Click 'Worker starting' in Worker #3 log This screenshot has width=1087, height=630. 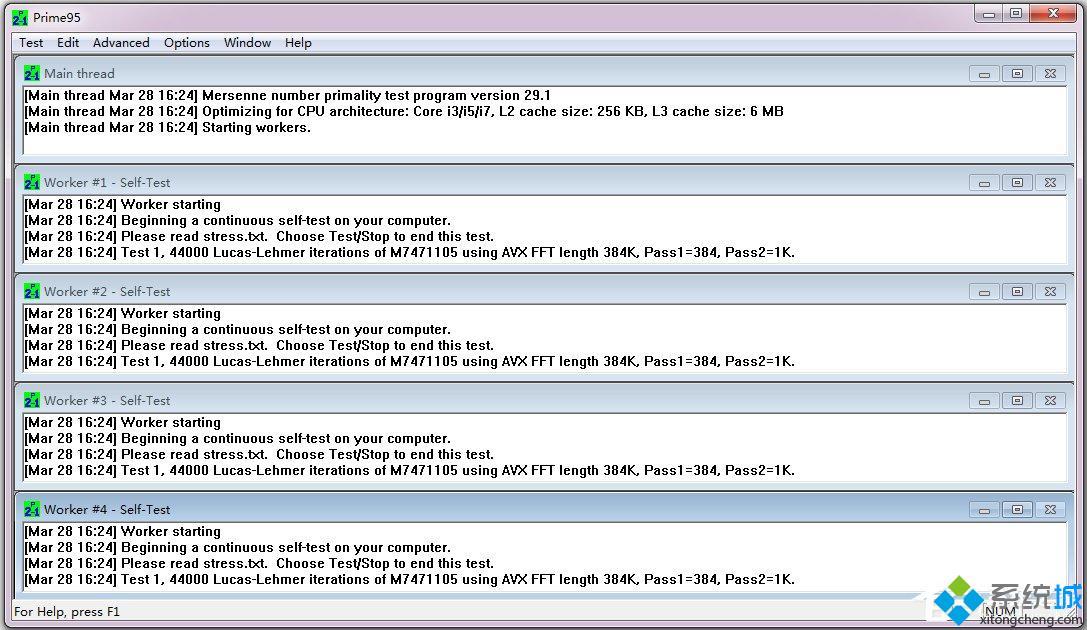click(123, 422)
